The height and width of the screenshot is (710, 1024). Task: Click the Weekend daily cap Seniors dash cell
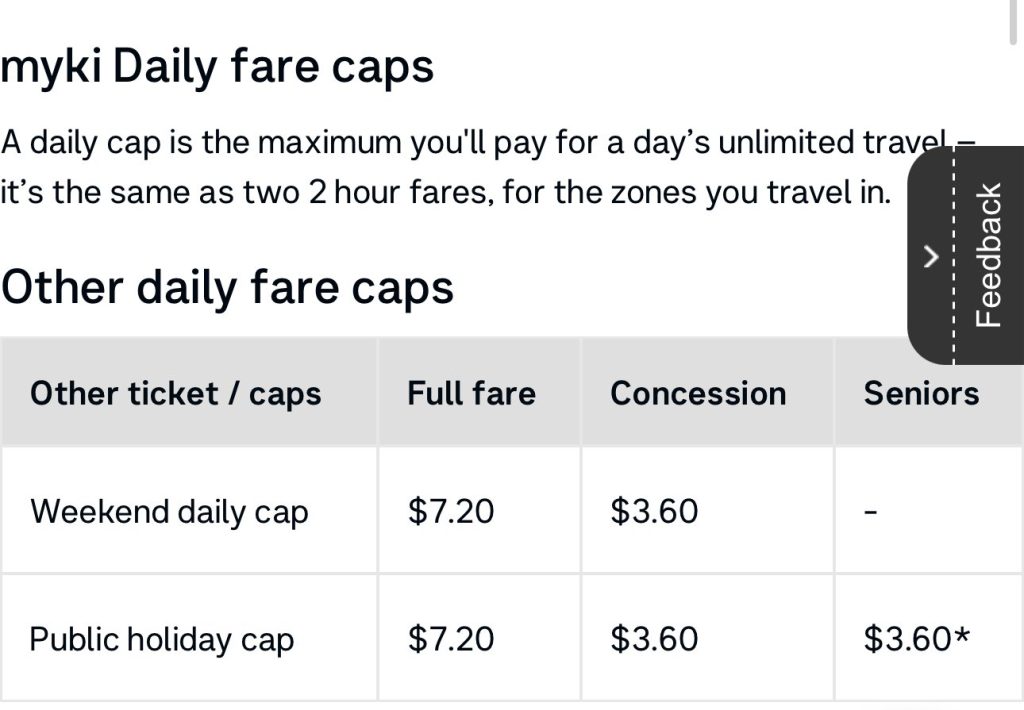click(871, 512)
